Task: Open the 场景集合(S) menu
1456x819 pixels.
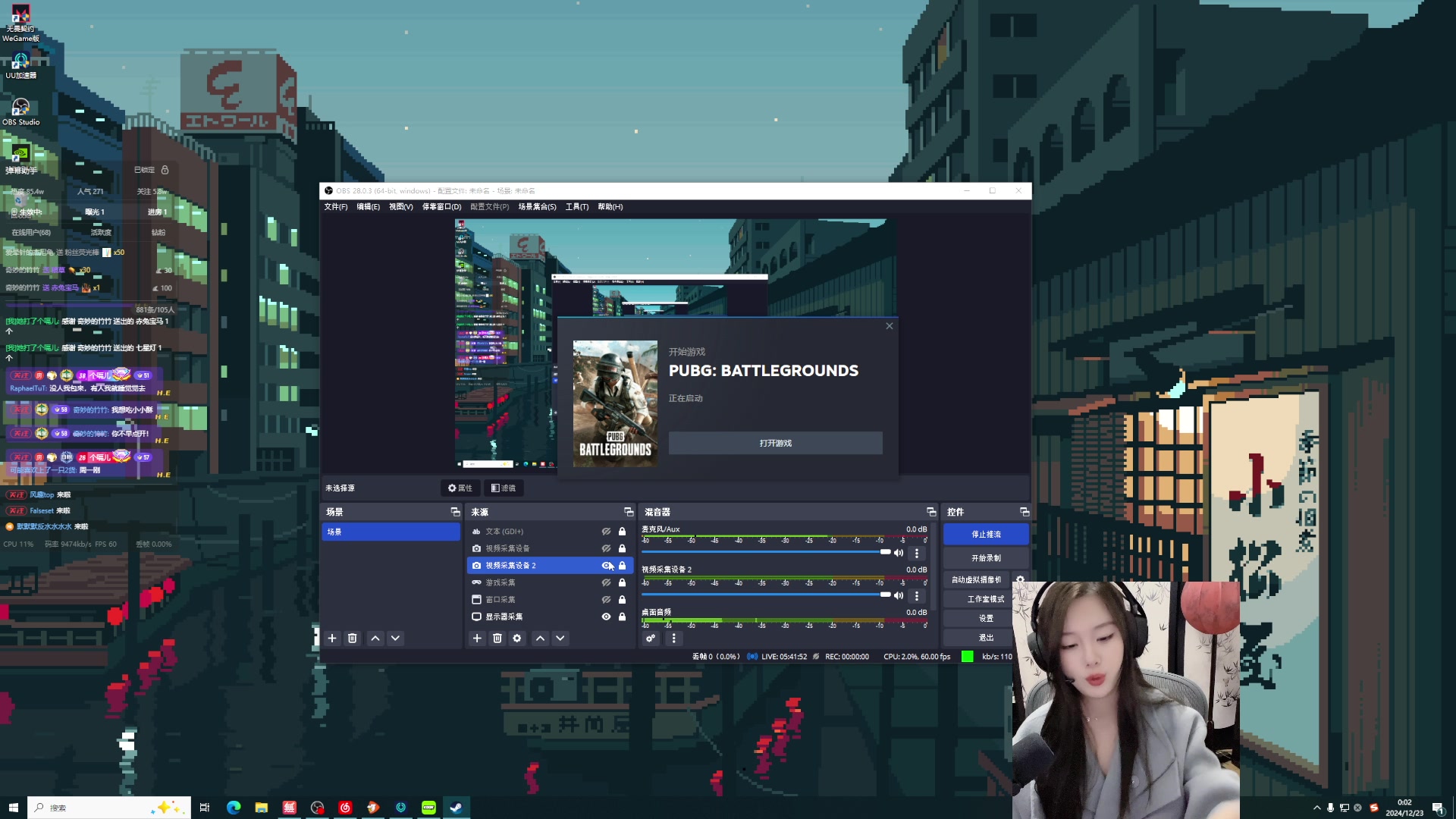Action: pyautogui.click(x=537, y=207)
